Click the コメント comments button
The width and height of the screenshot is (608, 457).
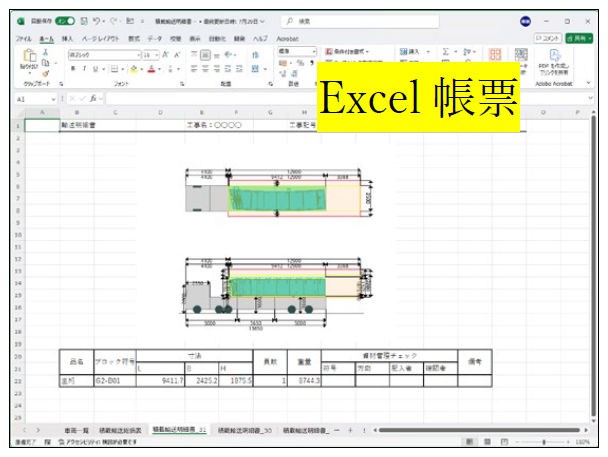(546, 37)
